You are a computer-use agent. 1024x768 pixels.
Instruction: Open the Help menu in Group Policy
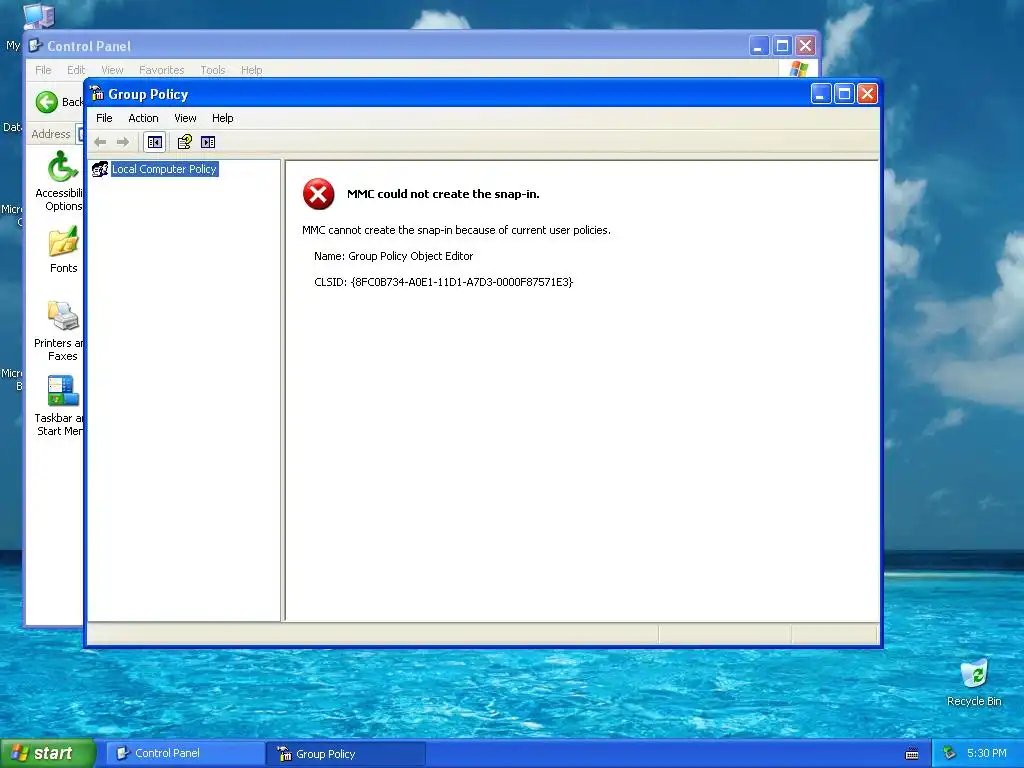(x=222, y=118)
